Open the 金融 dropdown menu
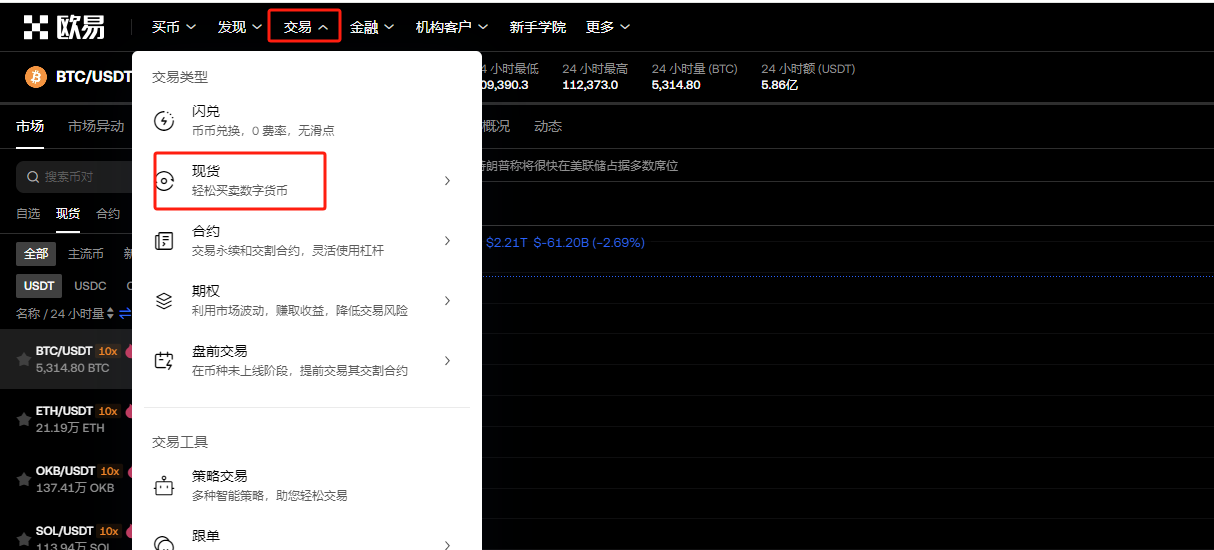The width and height of the screenshot is (1214, 550). (x=372, y=27)
